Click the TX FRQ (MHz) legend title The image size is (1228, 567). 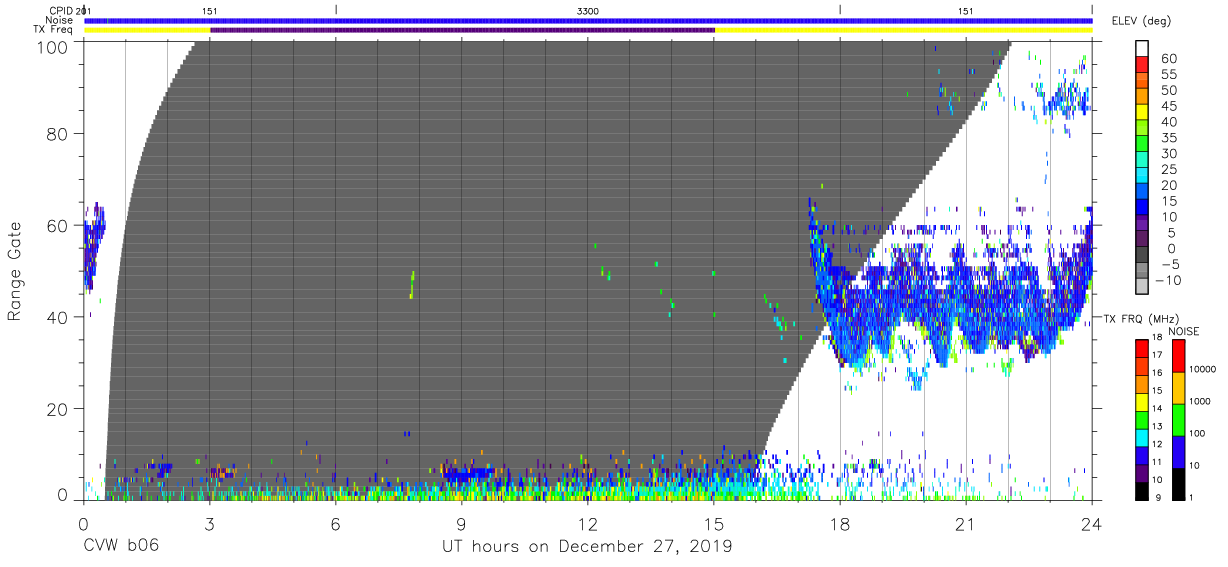click(1140, 318)
